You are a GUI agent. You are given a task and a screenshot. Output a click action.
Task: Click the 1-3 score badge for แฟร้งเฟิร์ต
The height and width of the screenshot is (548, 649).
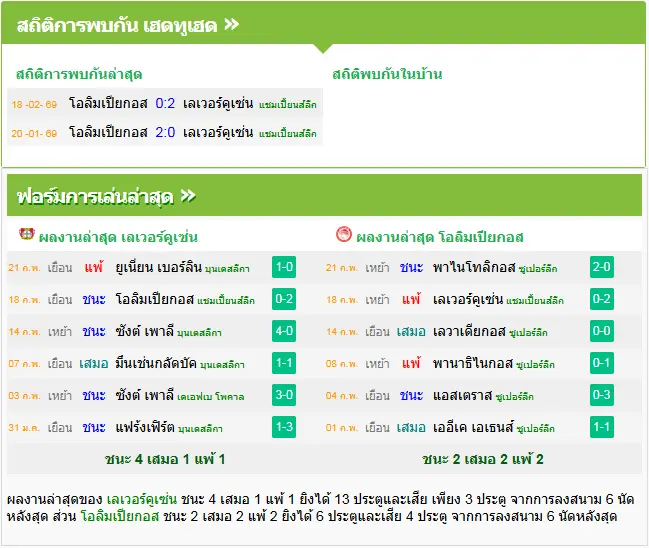(x=284, y=427)
